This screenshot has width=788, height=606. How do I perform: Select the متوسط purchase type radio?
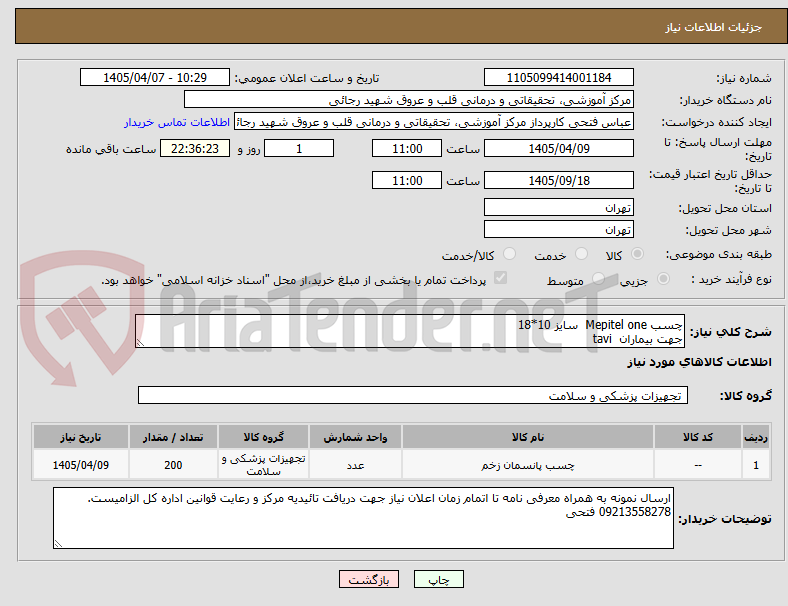tap(598, 279)
